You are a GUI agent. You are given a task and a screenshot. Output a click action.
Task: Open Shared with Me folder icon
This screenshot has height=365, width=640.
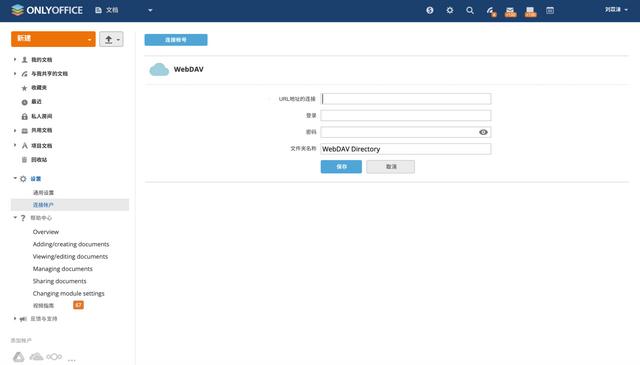point(24,74)
